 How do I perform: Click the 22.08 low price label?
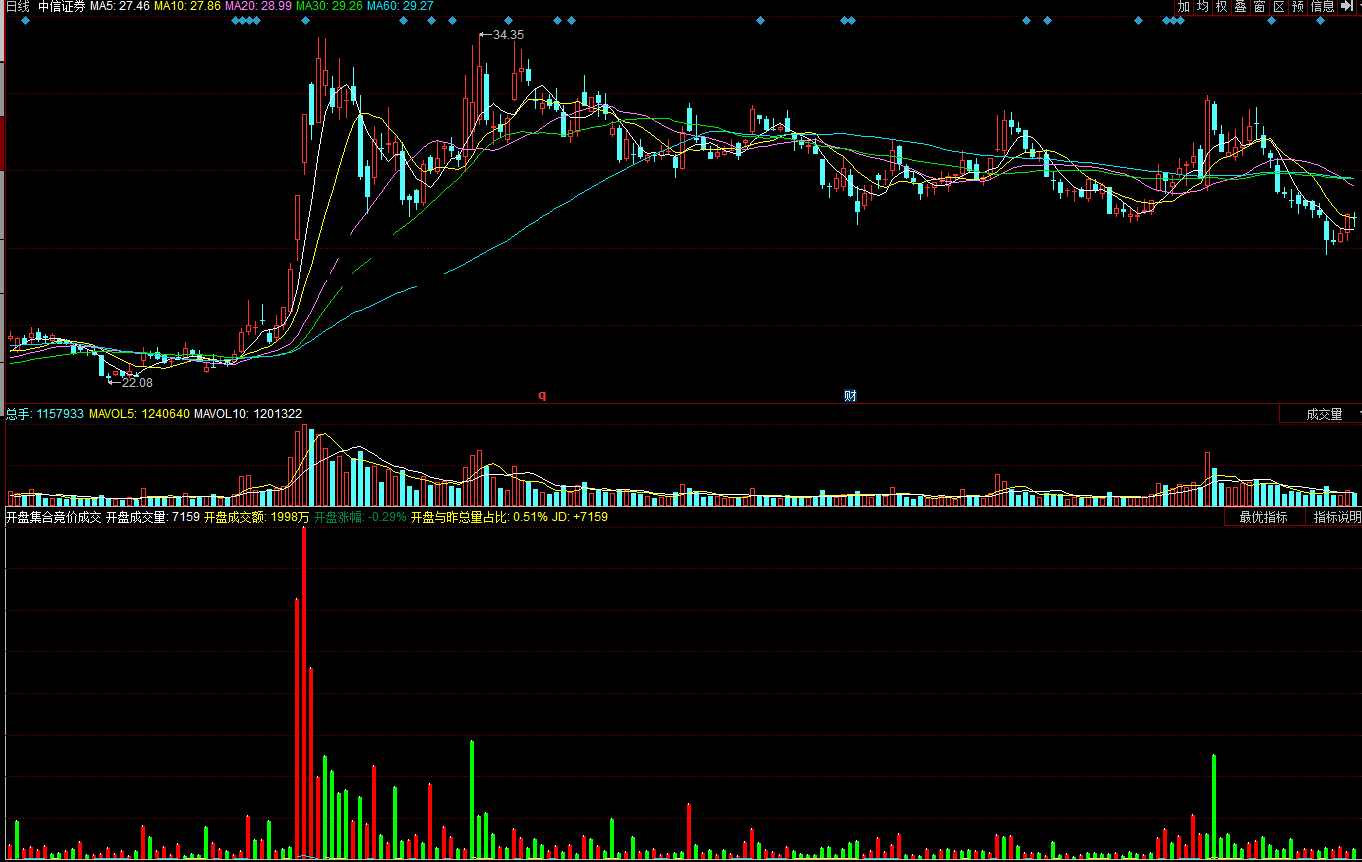coord(138,383)
